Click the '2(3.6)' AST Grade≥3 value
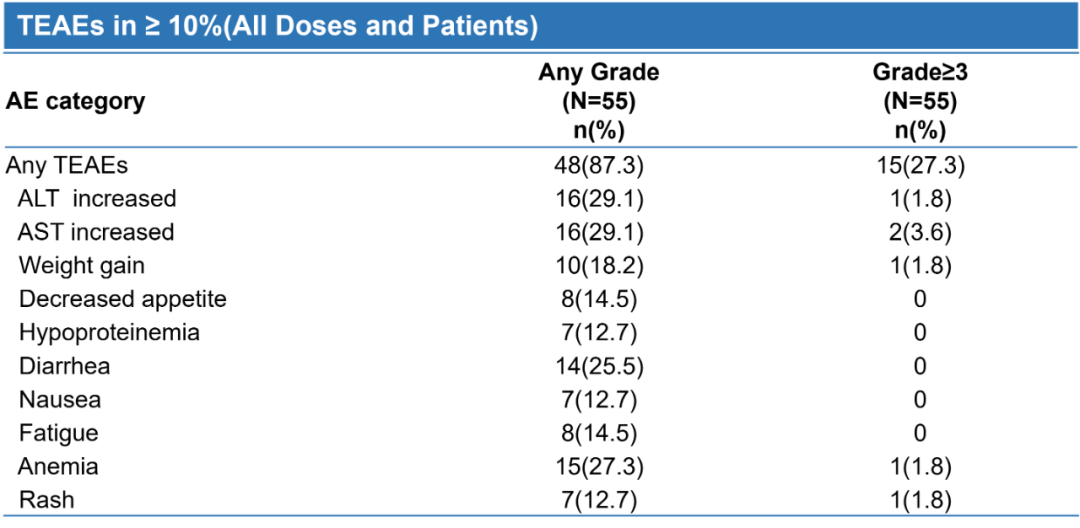This screenshot has height=528, width=1080. click(920, 232)
